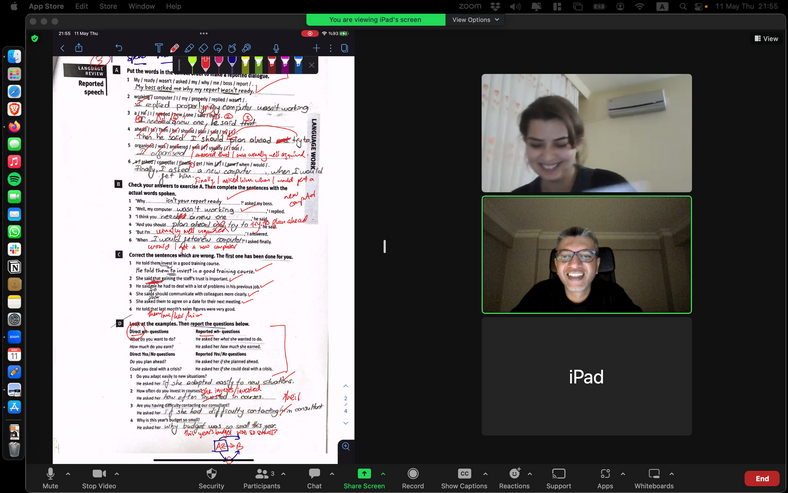788x493 pixels.
Task: Open the shapes/sticker tool next to lasso
Action: (x=232, y=48)
